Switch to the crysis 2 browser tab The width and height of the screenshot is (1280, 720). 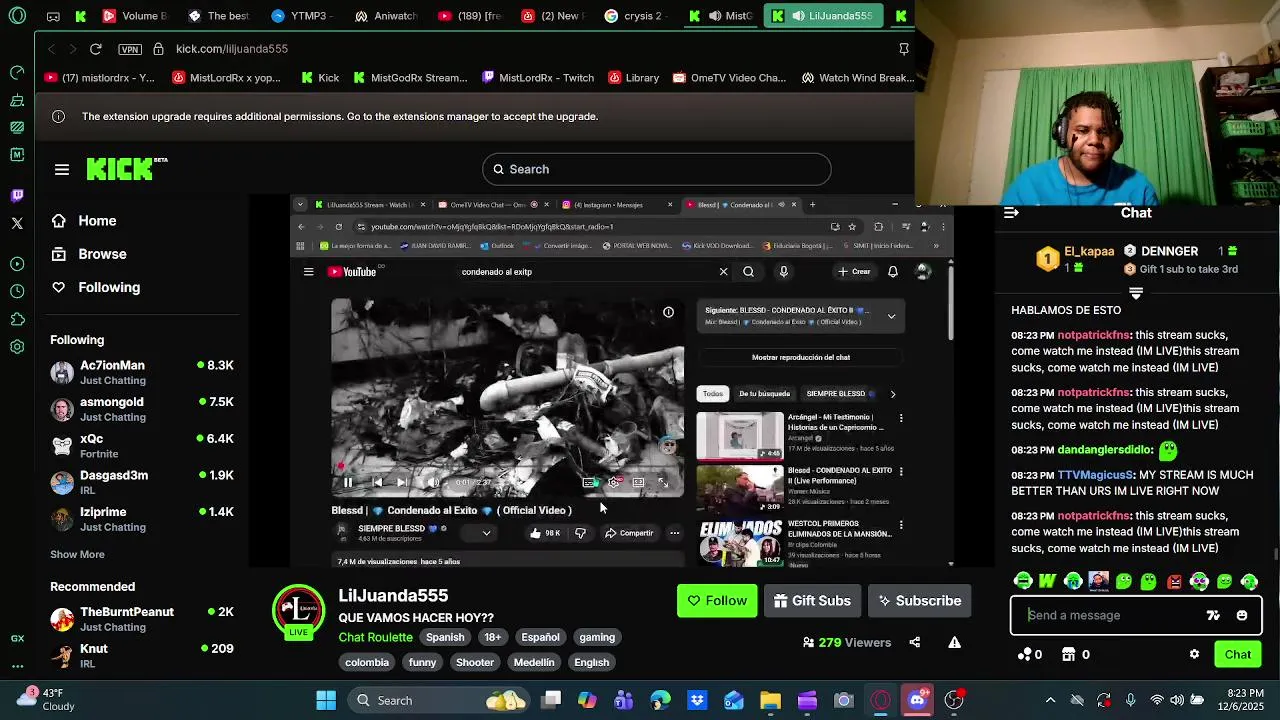(634, 16)
